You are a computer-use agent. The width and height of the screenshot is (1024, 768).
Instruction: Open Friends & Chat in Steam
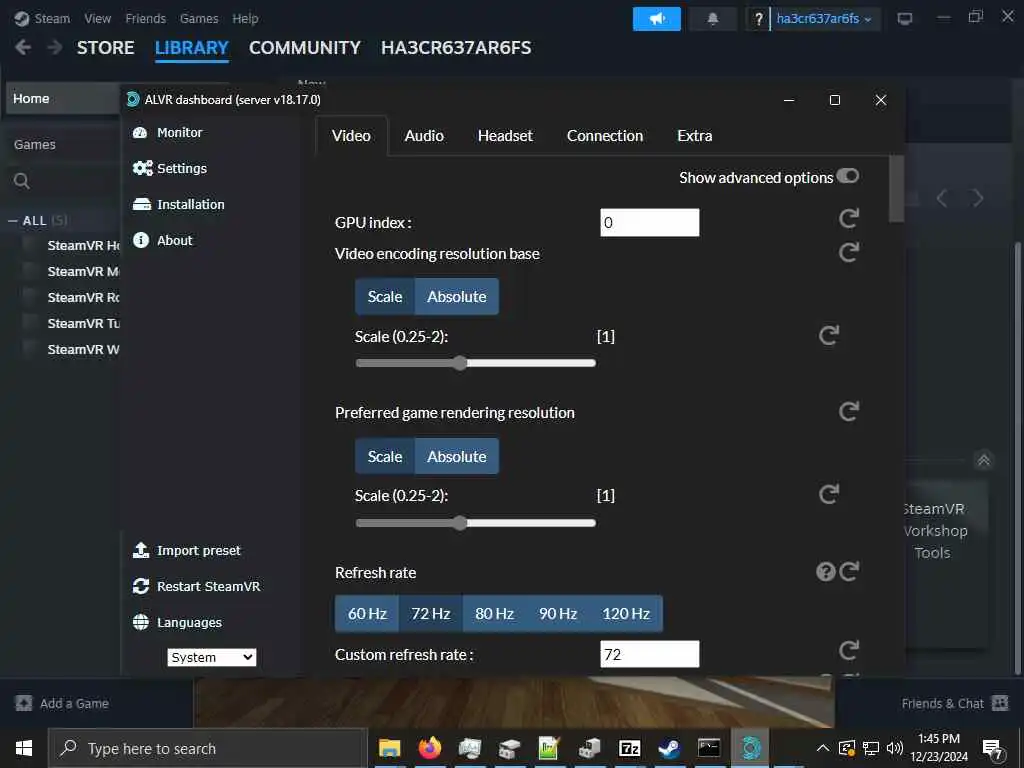955,703
